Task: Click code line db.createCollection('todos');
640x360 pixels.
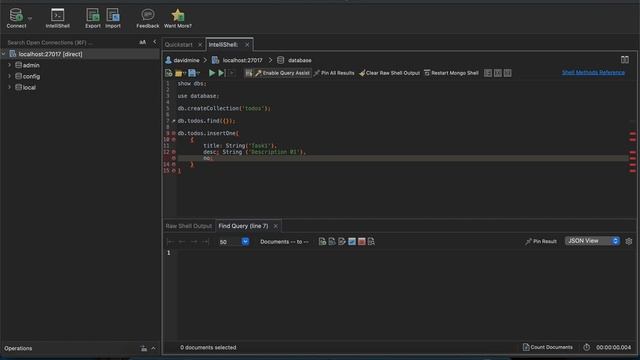Action: click(x=224, y=108)
